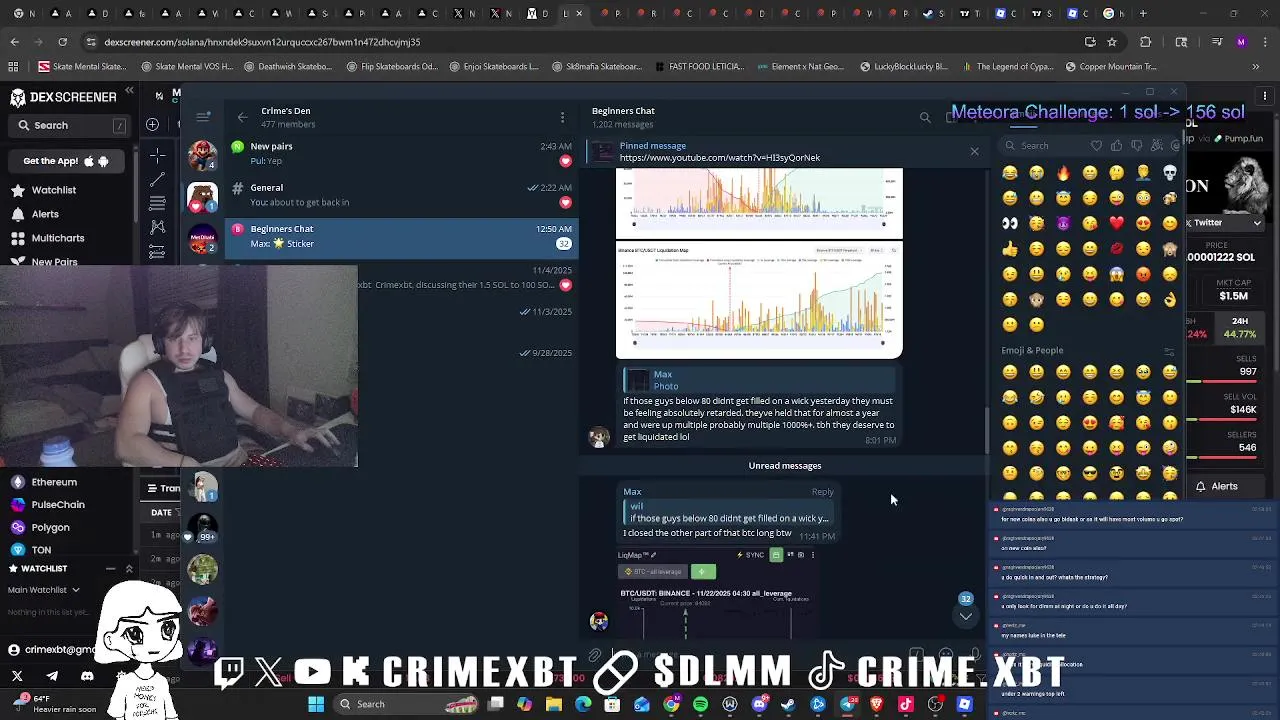Viewport: 1280px width, 720px height.
Task: Open Alerts button on token panel
Action: tap(1217, 486)
